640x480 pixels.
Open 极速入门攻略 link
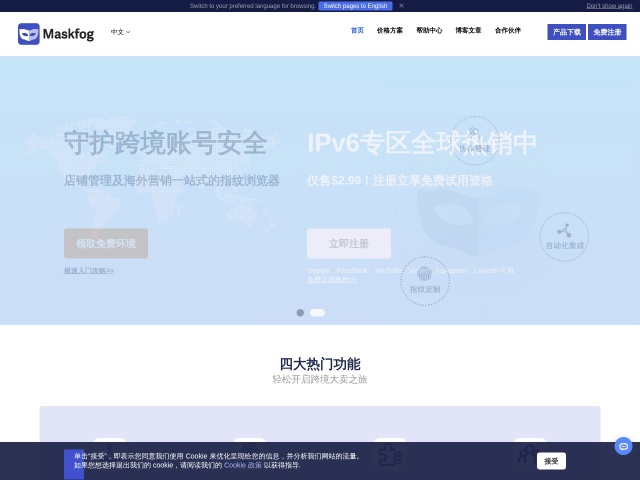[x=89, y=271]
